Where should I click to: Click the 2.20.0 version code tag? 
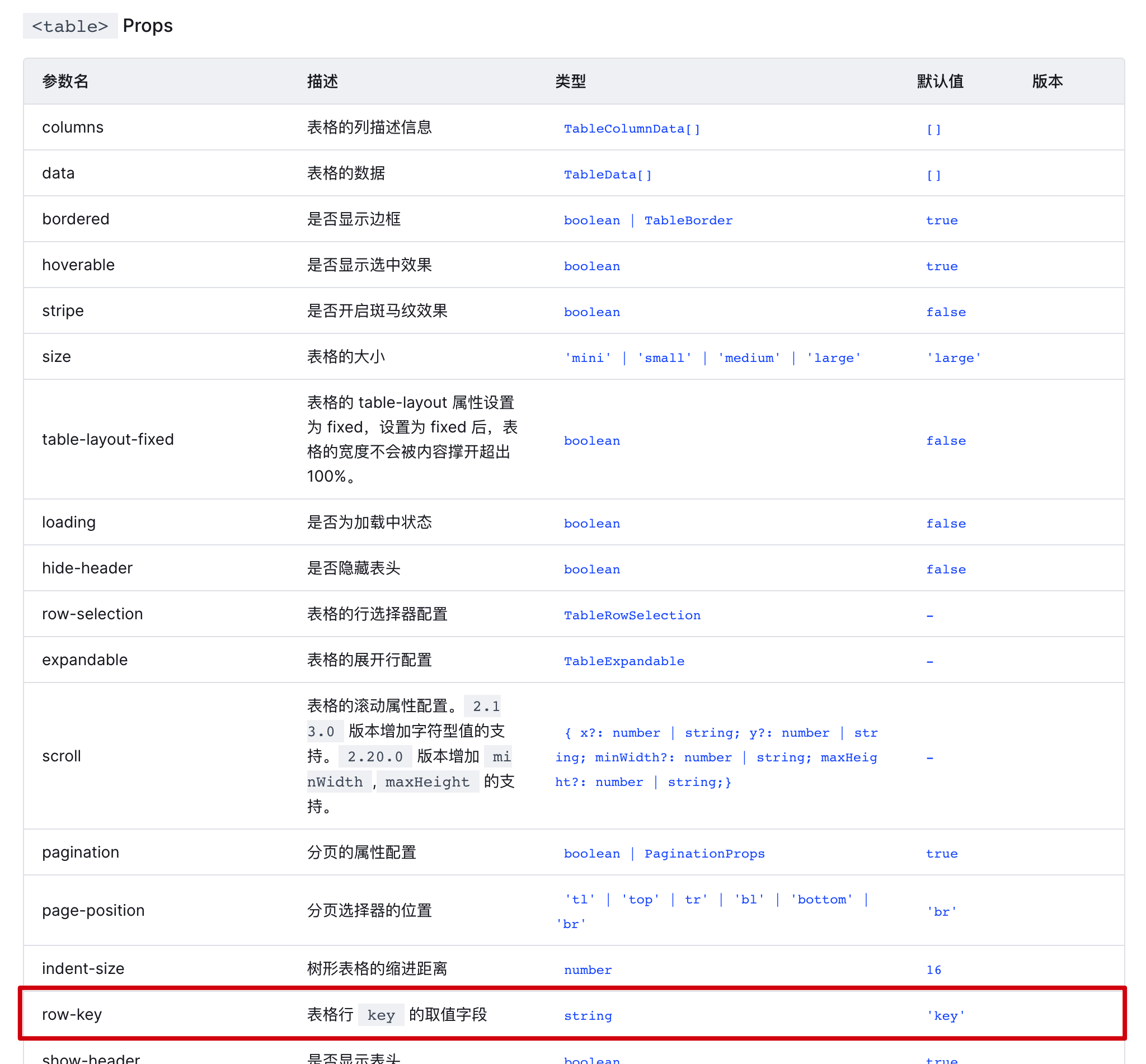(x=375, y=756)
